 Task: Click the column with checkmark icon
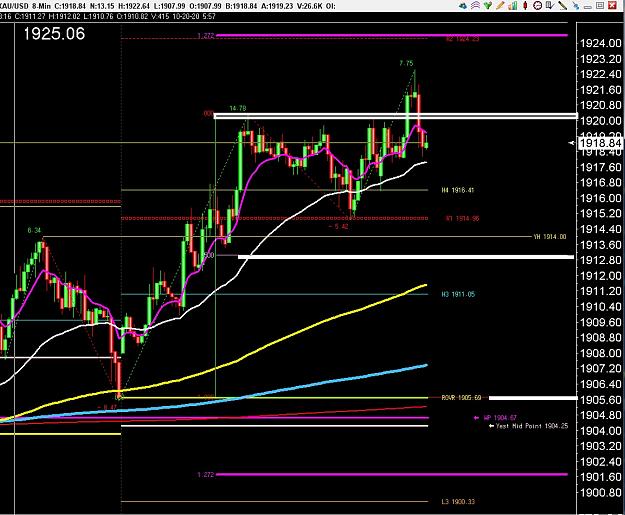pyautogui.click(x=550, y=5)
